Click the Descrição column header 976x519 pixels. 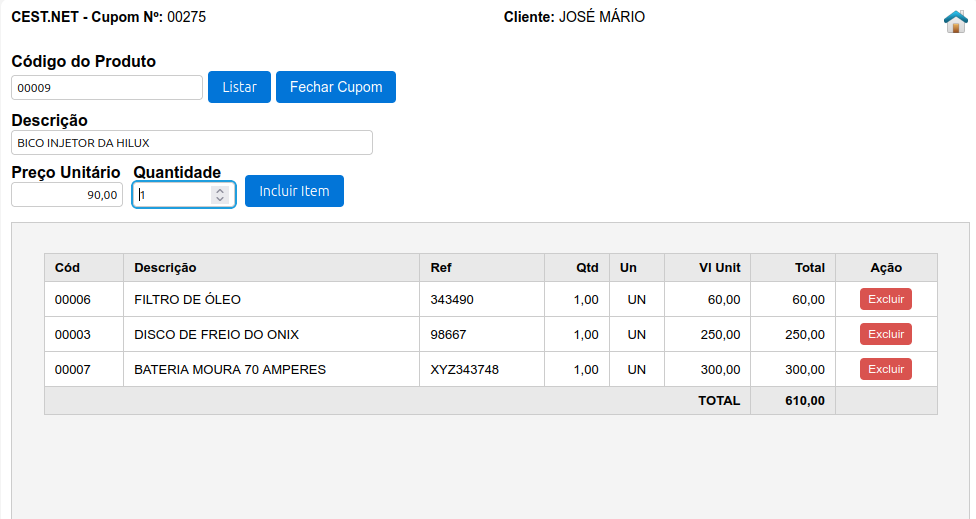[x=166, y=268]
